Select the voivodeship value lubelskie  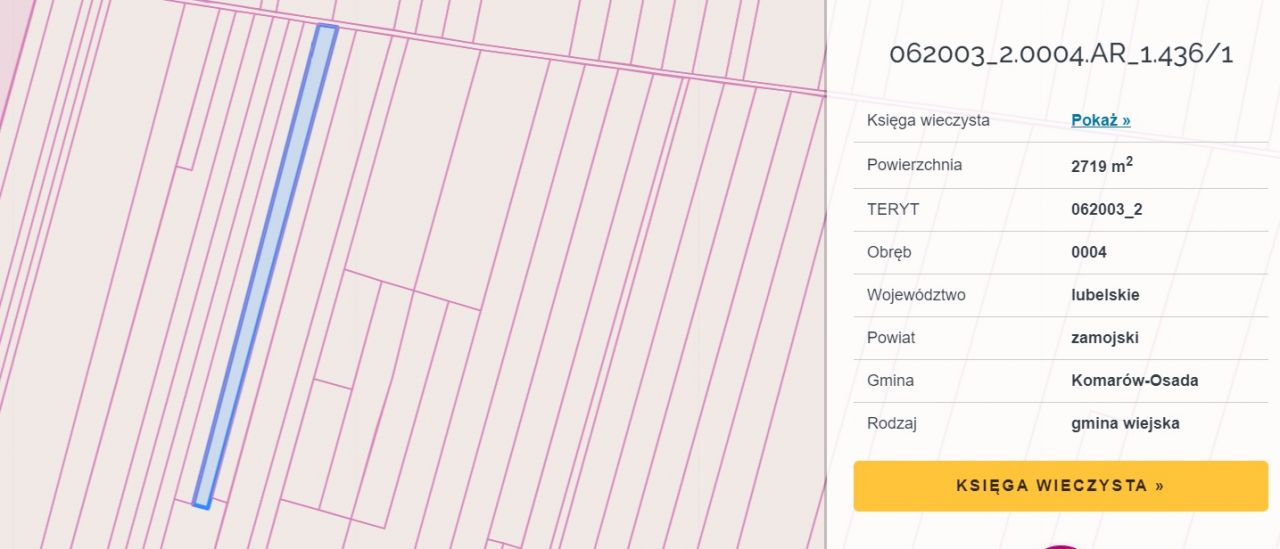[x=1105, y=295]
